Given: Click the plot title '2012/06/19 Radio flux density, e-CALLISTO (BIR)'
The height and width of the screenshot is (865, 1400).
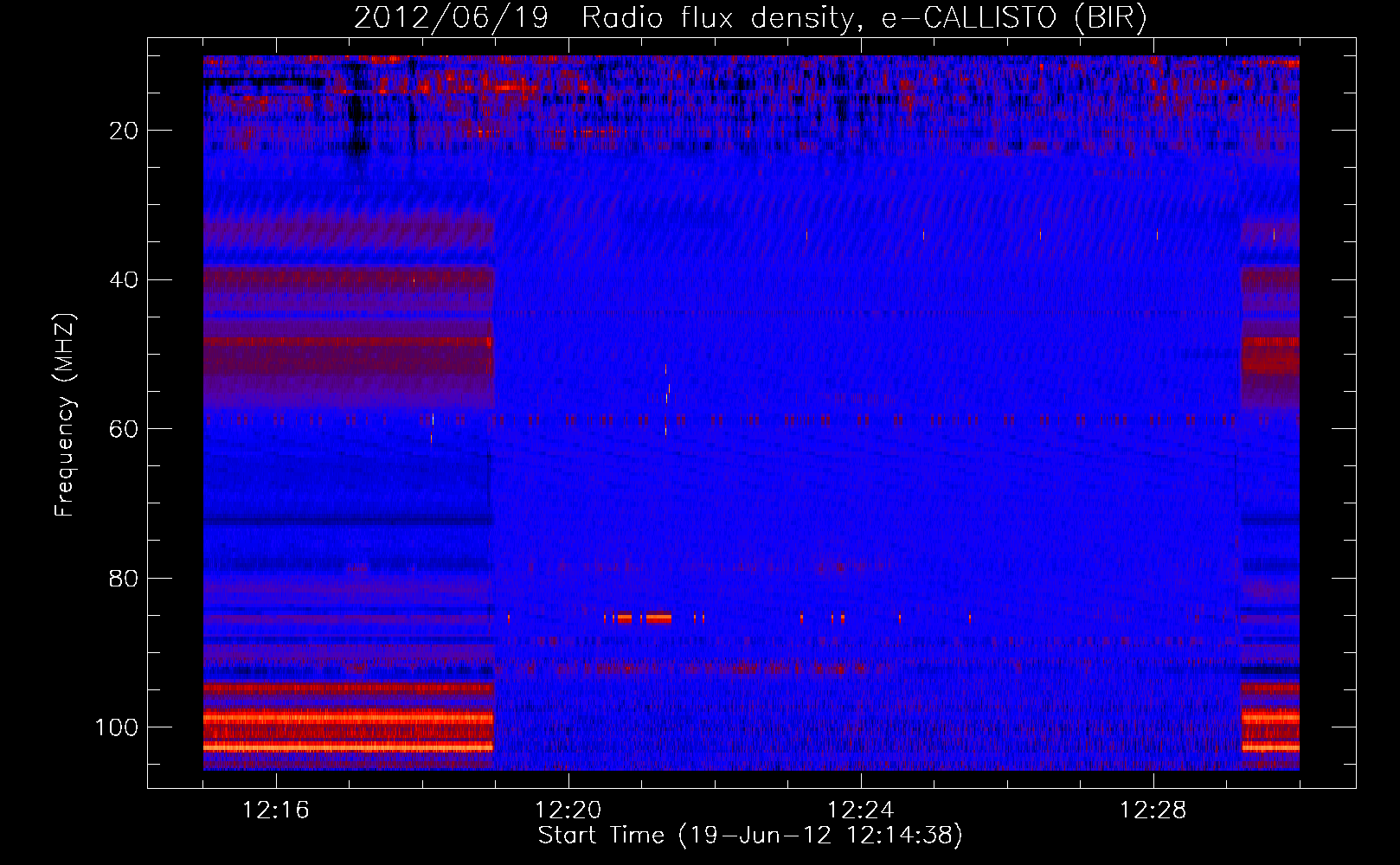Looking at the screenshot, I should tap(750, 18).
